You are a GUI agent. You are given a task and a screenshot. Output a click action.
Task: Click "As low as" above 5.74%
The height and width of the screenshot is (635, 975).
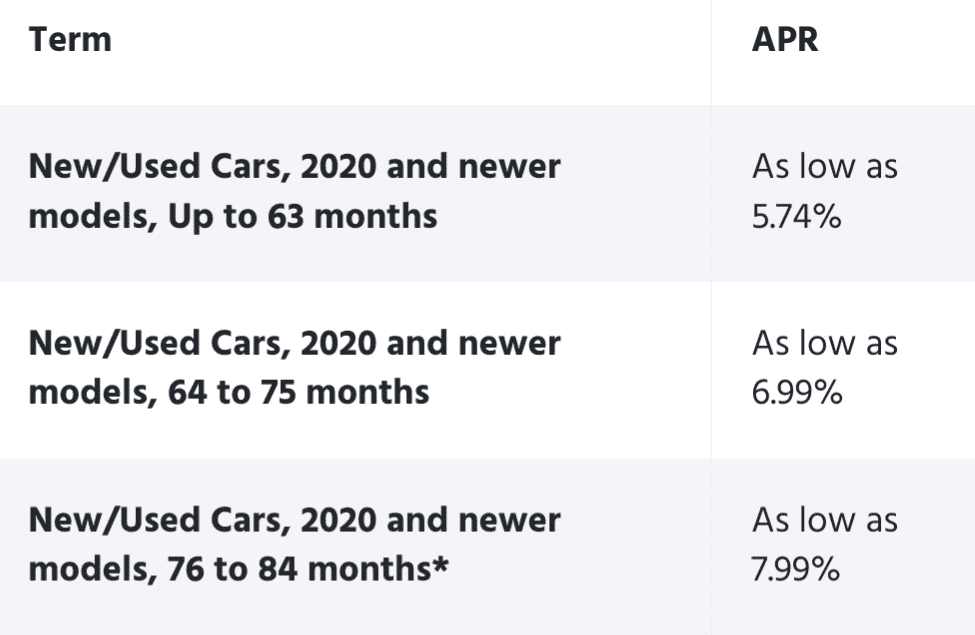click(825, 167)
